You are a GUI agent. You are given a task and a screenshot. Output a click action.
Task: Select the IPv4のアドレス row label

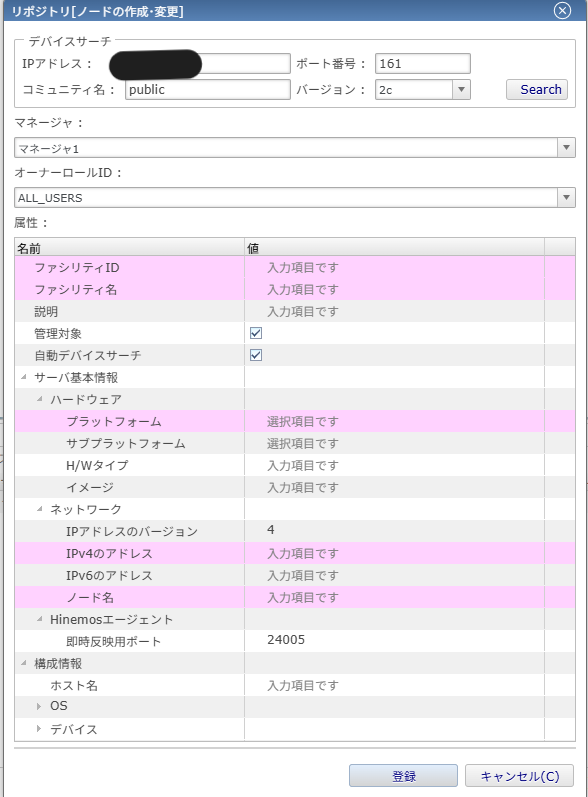(x=109, y=553)
